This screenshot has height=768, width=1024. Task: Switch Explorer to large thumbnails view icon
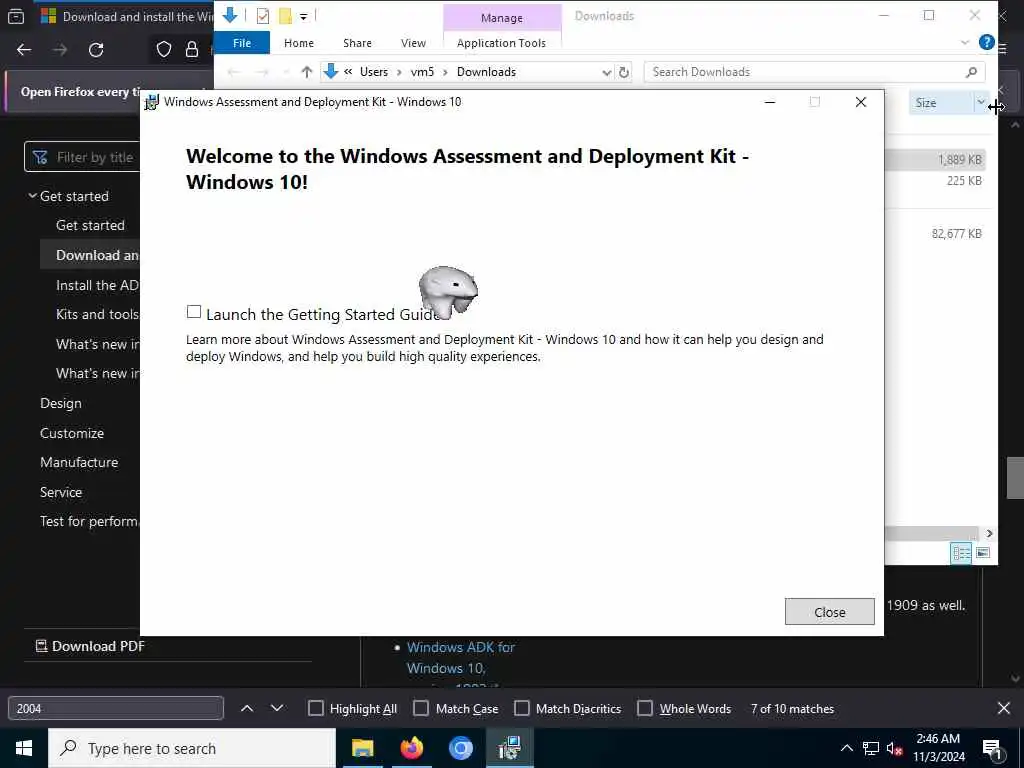coord(983,553)
